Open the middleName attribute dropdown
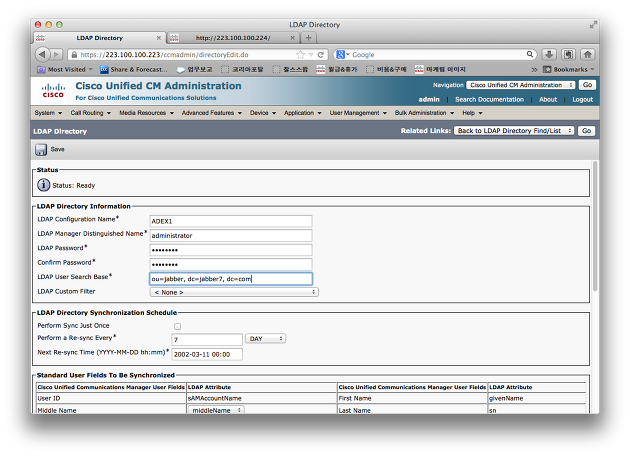The width and height of the screenshot is (630, 456). [x=216, y=410]
